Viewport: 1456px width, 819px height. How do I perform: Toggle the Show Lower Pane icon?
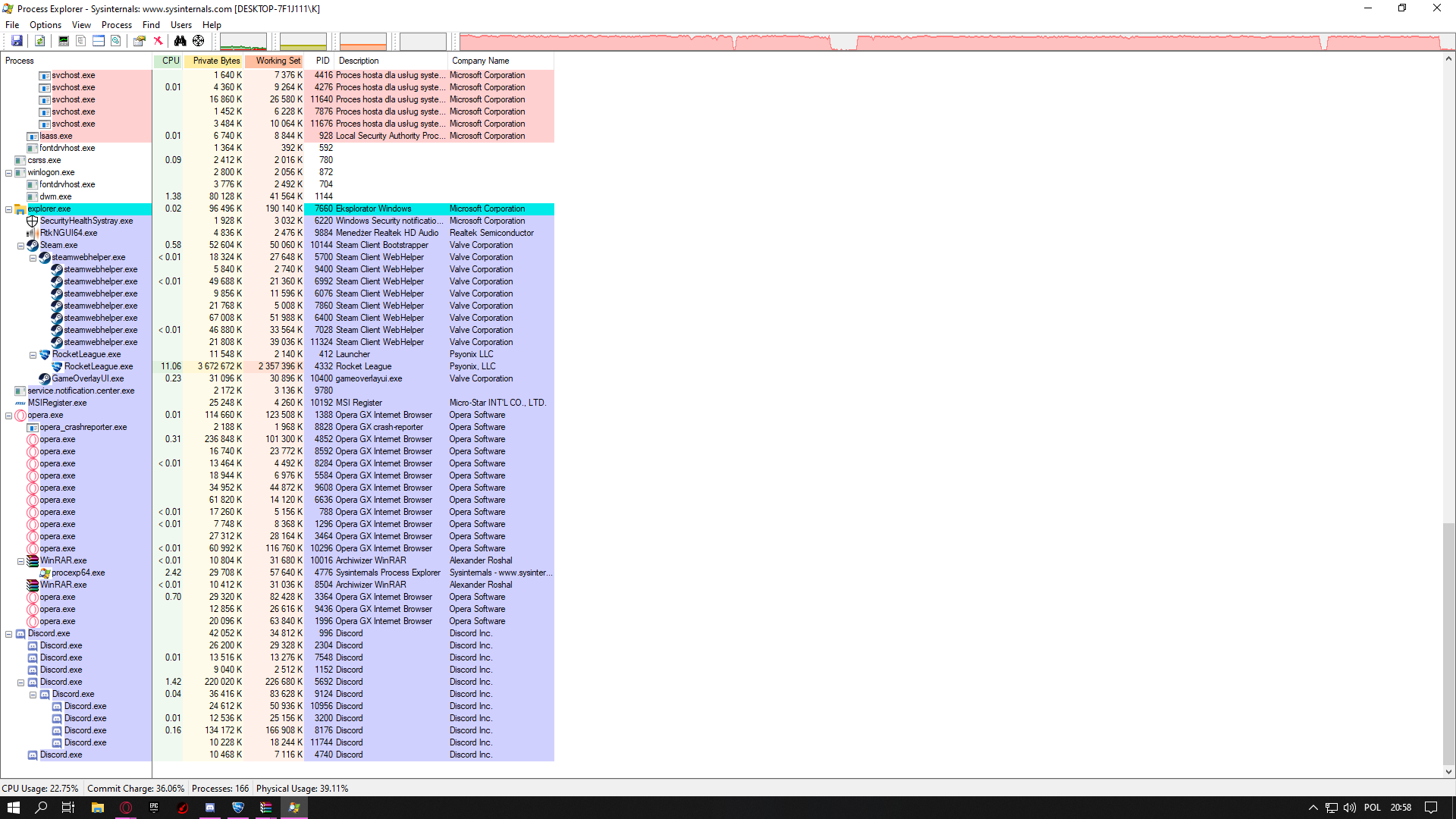coord(99,41)
